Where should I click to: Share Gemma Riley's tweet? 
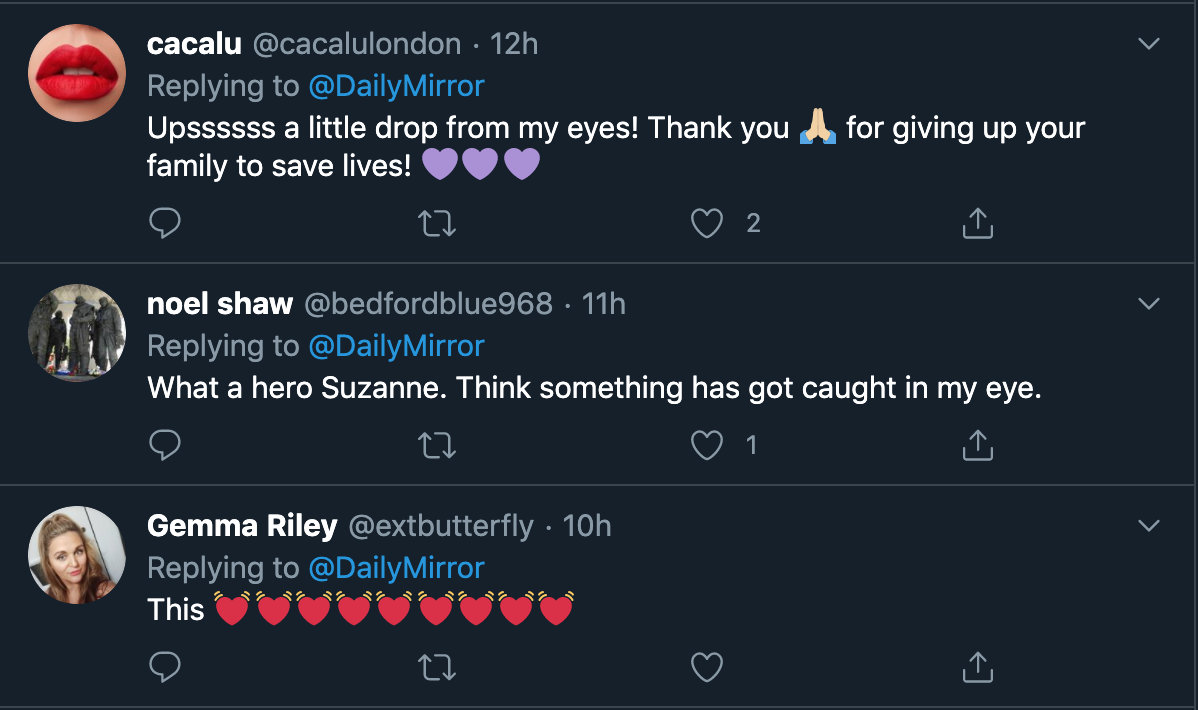point(977,667)
